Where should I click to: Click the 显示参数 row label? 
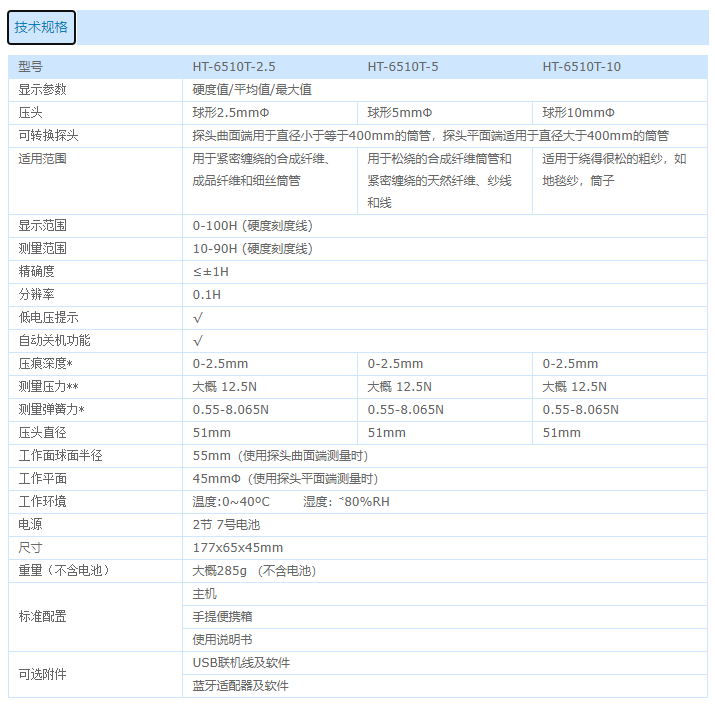coord(43,89)
